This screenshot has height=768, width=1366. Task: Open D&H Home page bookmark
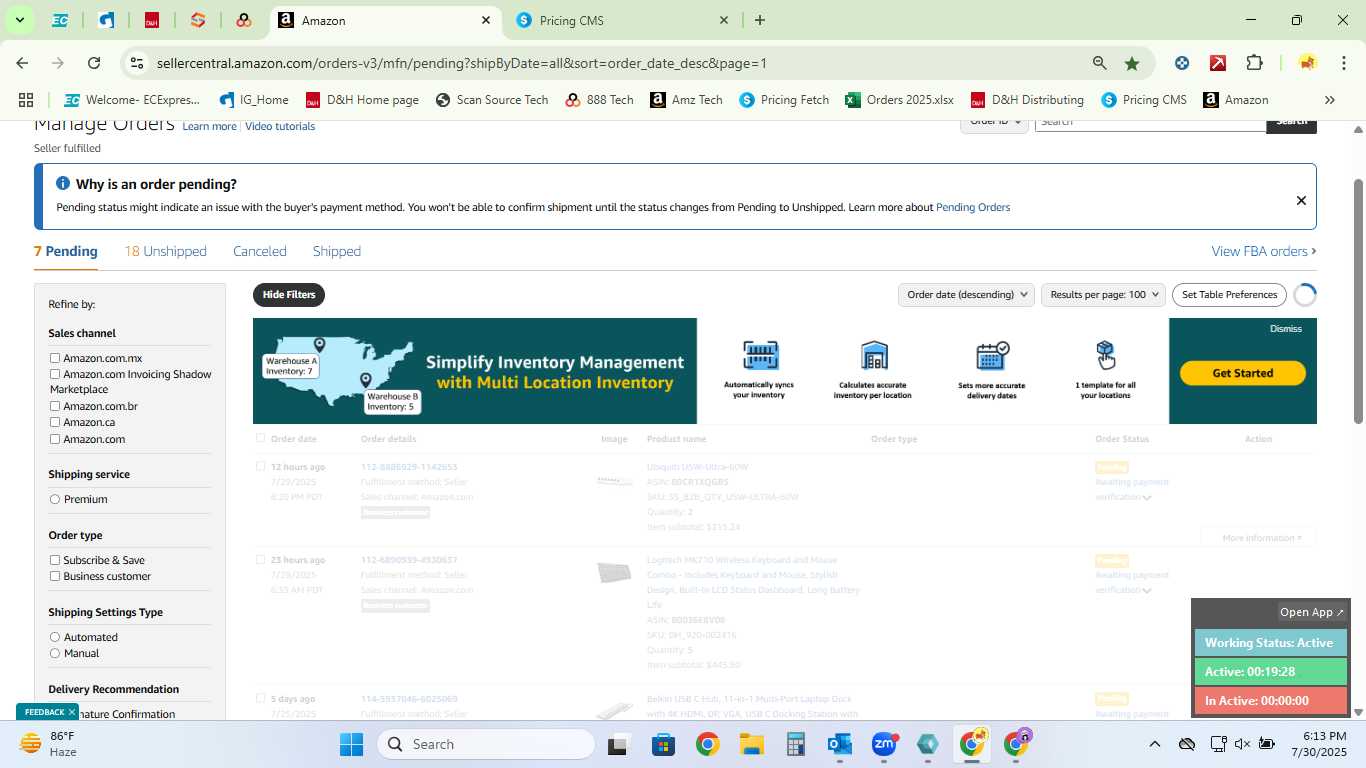(362, 100)
